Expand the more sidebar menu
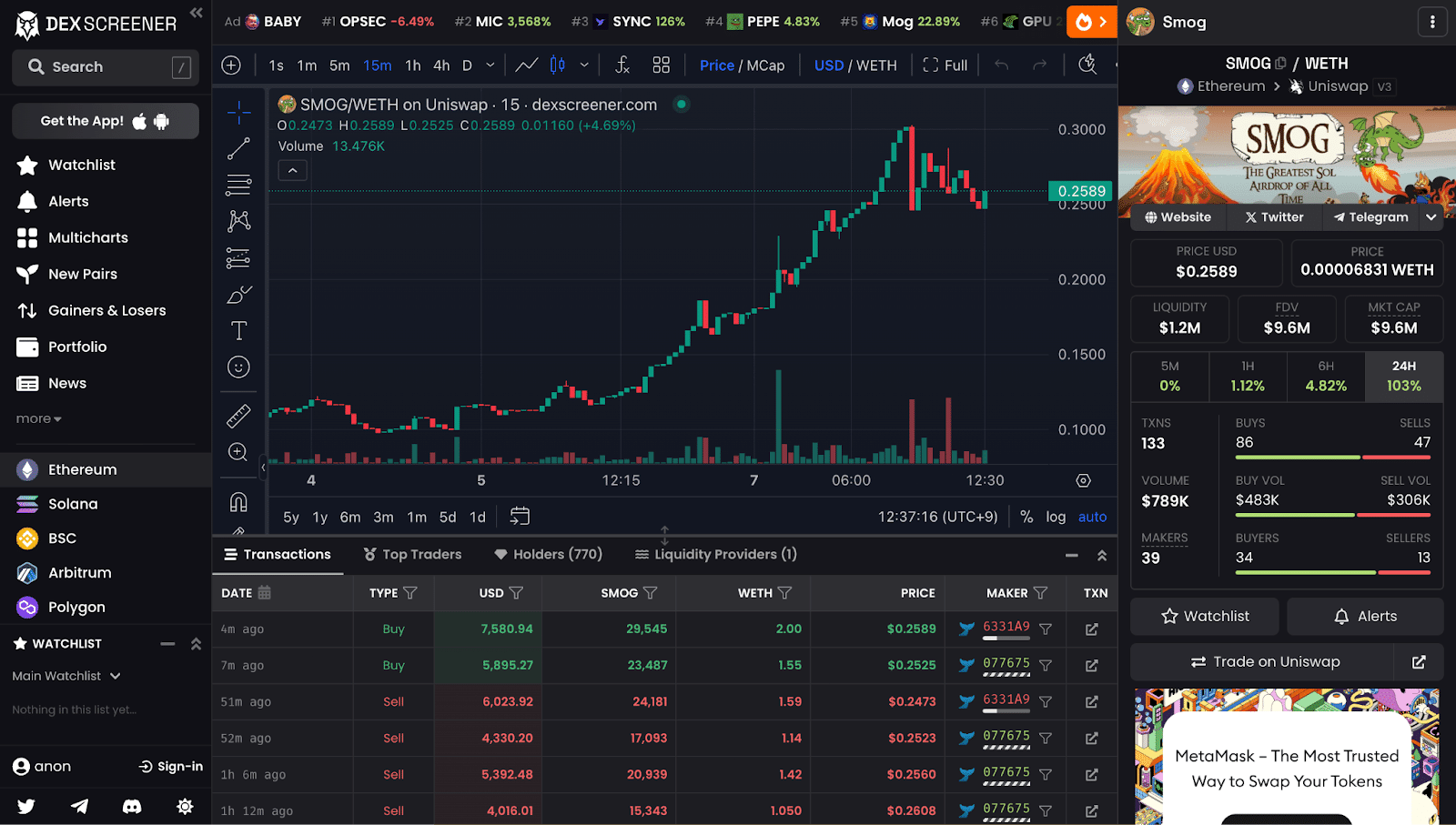1456x825 pixels. [x=38, y=418]
